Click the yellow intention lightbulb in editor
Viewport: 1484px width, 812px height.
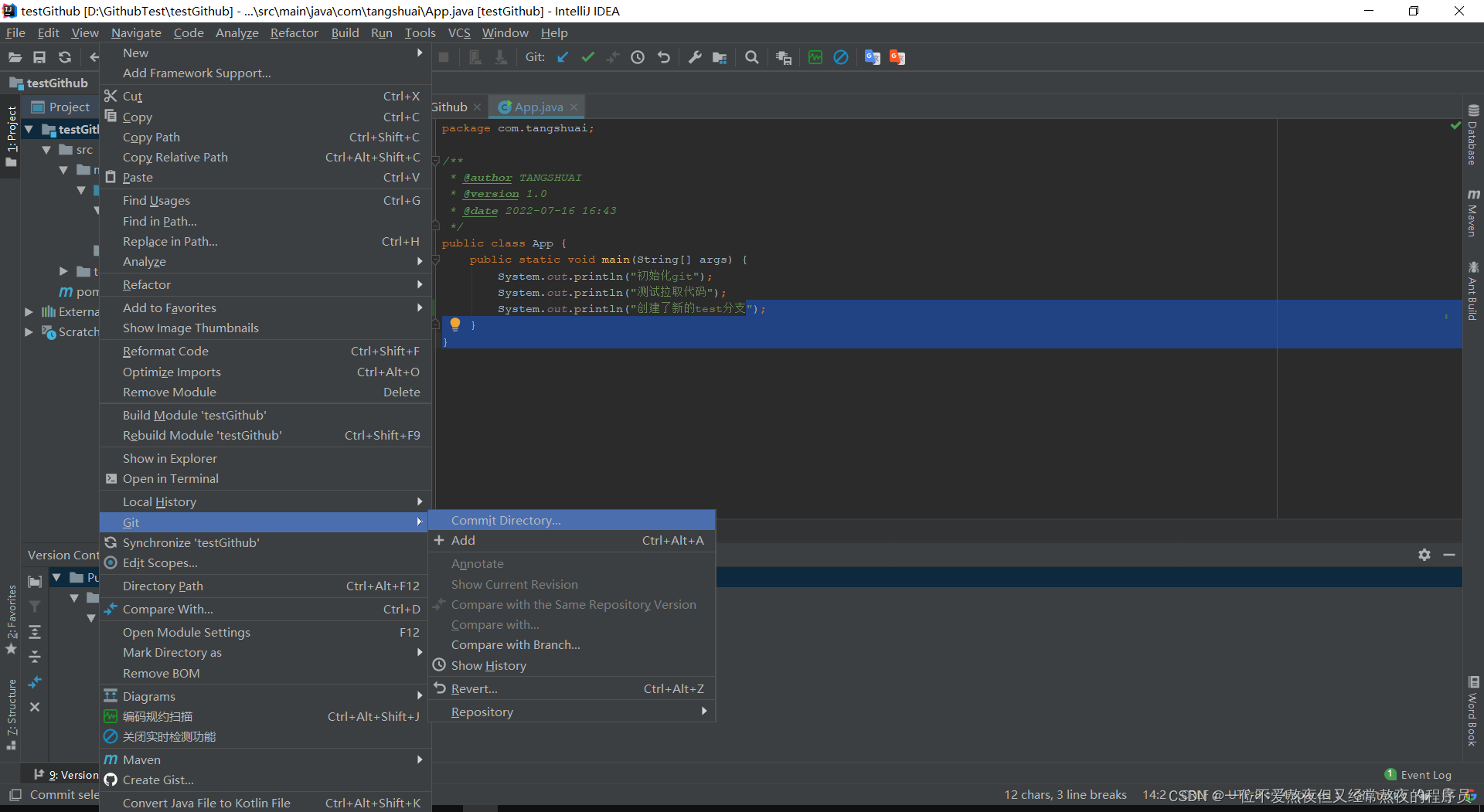coord(455,324)
